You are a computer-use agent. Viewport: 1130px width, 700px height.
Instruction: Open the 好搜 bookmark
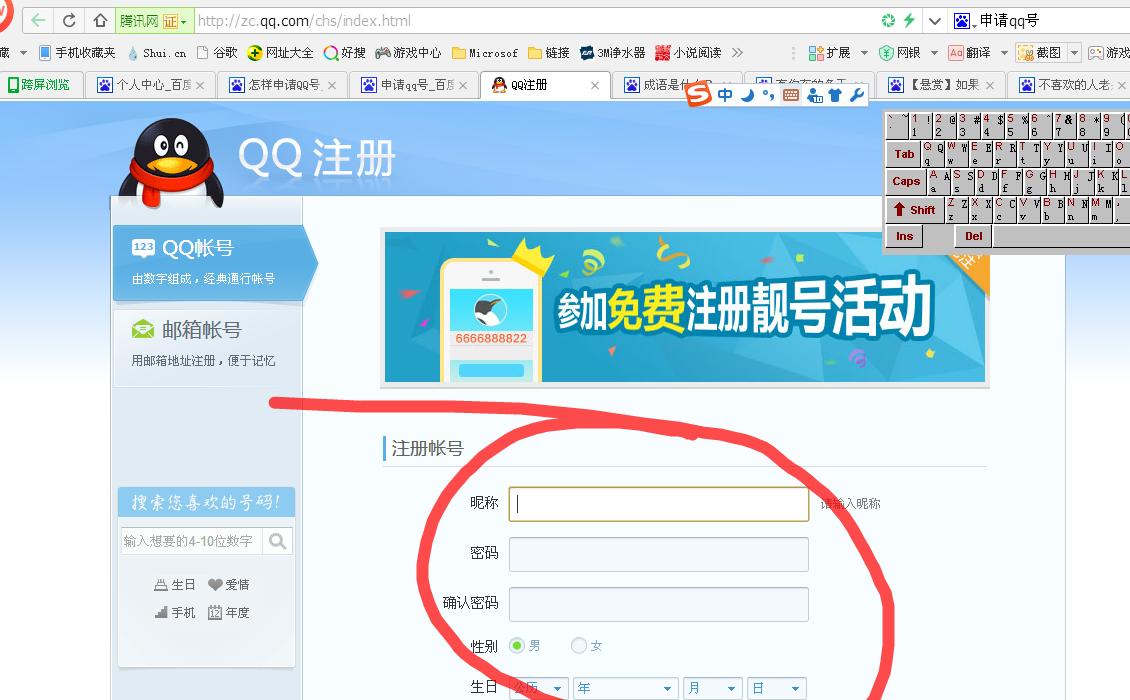coord(344,53)
